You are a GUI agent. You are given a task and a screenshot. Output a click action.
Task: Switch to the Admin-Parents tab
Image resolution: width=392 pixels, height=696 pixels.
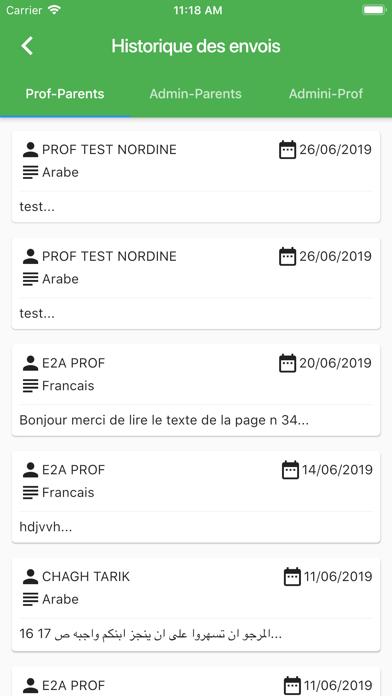point(195,94)
